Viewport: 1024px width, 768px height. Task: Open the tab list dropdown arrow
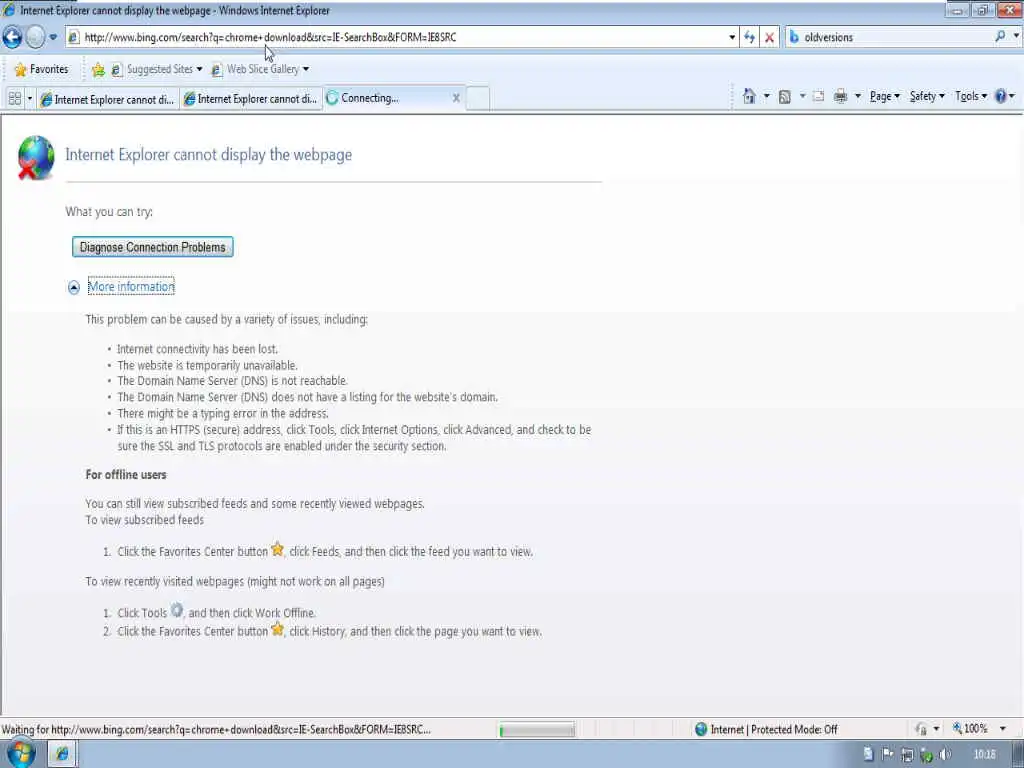pos(29,99)
